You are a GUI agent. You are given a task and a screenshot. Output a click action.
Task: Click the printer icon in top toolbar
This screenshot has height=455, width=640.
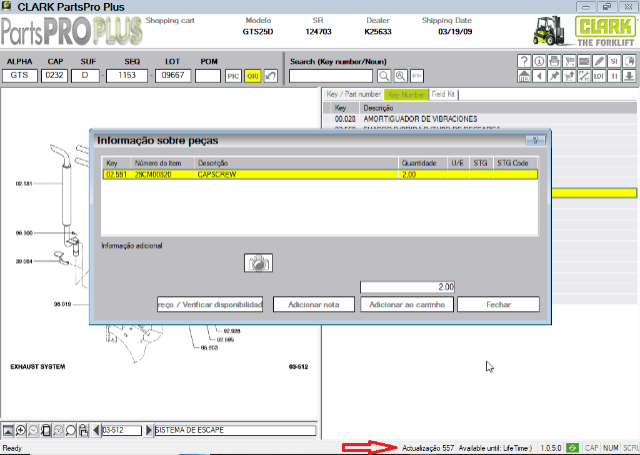point(554,61)
